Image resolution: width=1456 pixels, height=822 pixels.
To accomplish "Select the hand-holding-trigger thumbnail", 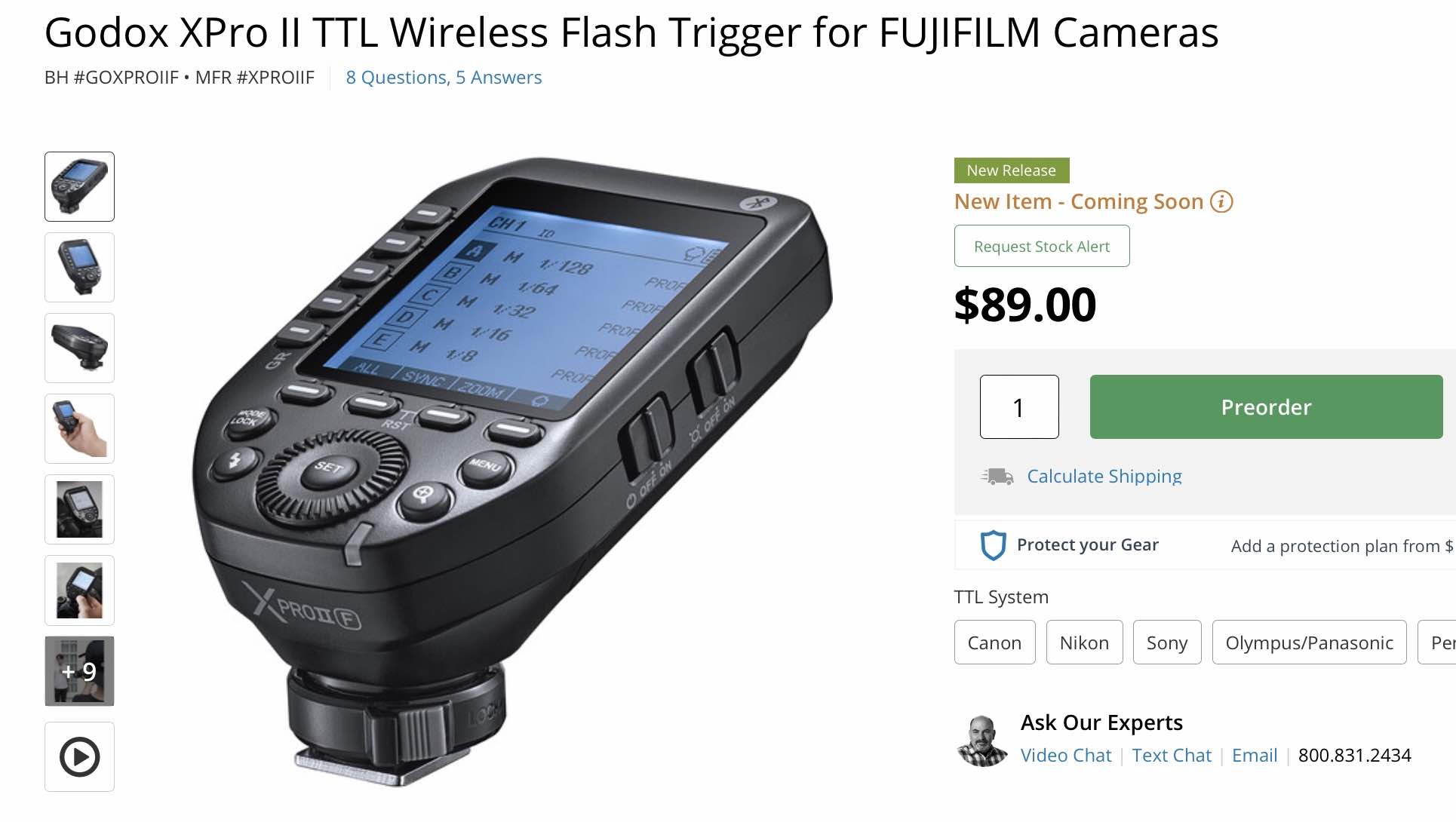I will tap(79, 428).
